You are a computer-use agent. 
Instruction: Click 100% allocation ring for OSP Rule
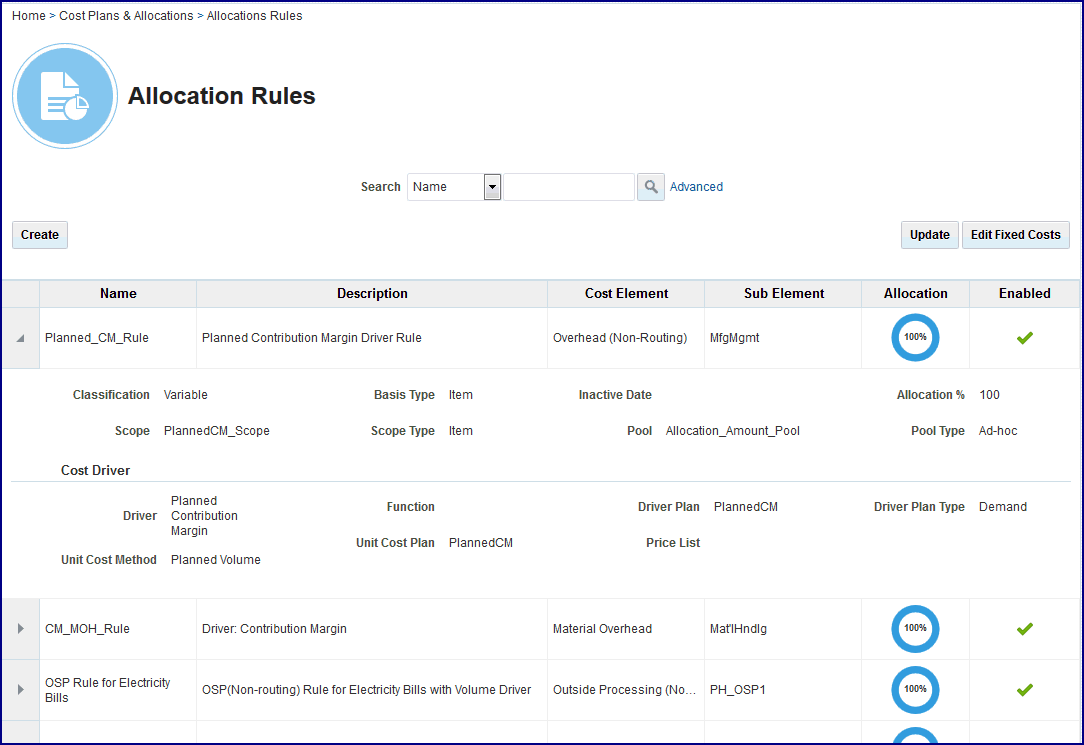(915, 689)
